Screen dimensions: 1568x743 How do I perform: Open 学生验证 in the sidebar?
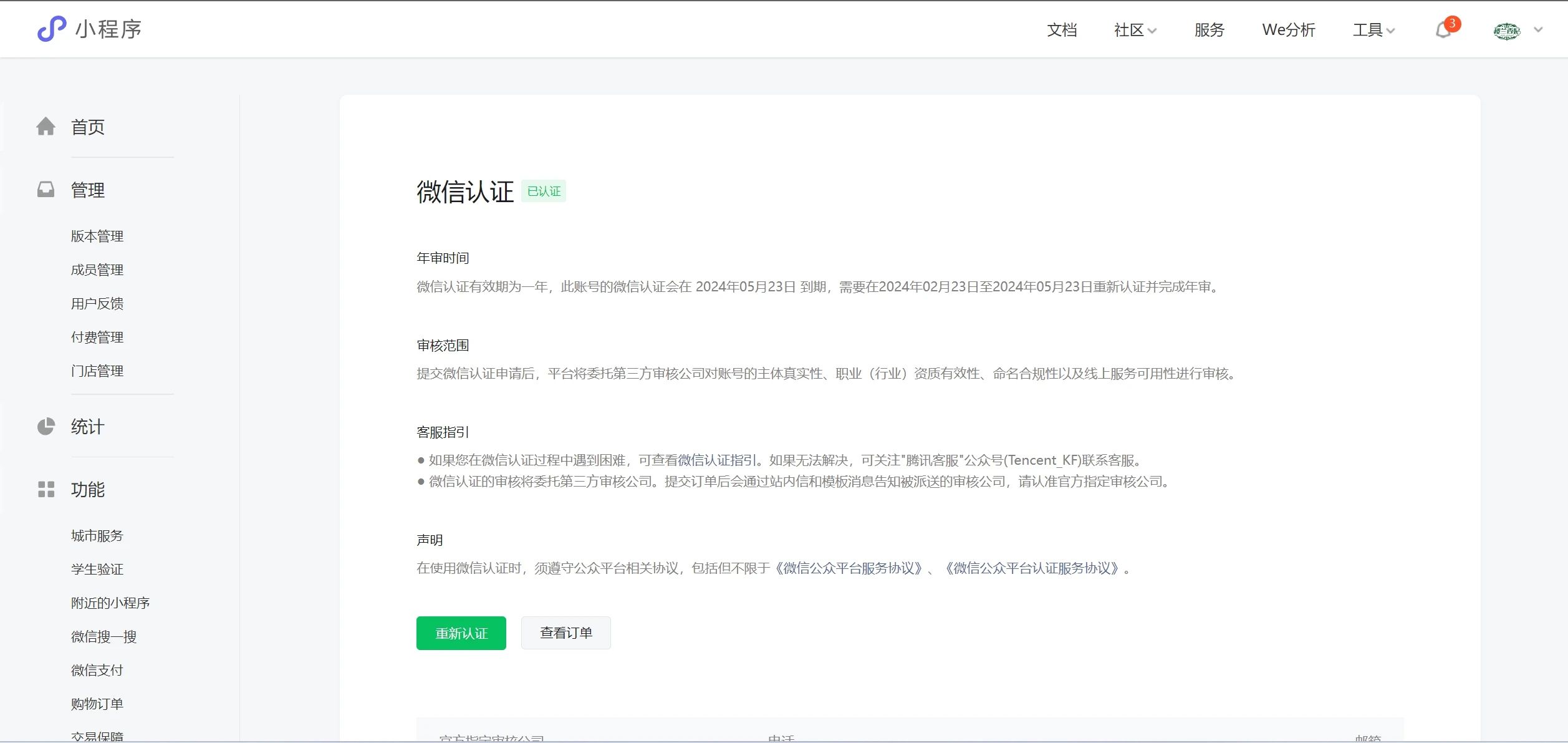point(97,570)
